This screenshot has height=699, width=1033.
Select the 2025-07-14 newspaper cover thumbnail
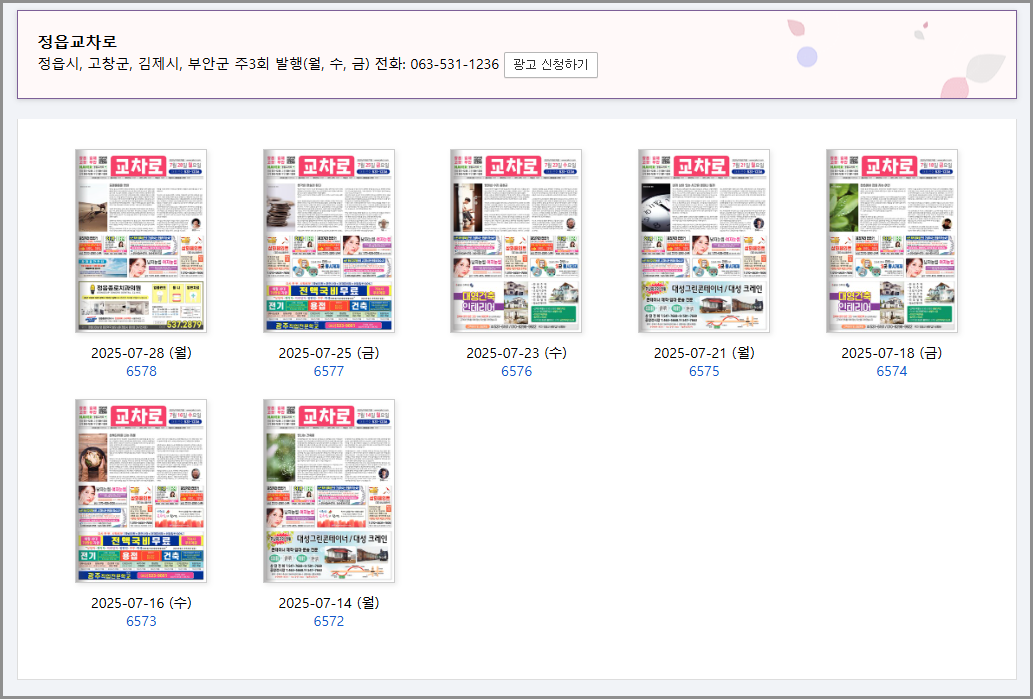pos(329,491)
